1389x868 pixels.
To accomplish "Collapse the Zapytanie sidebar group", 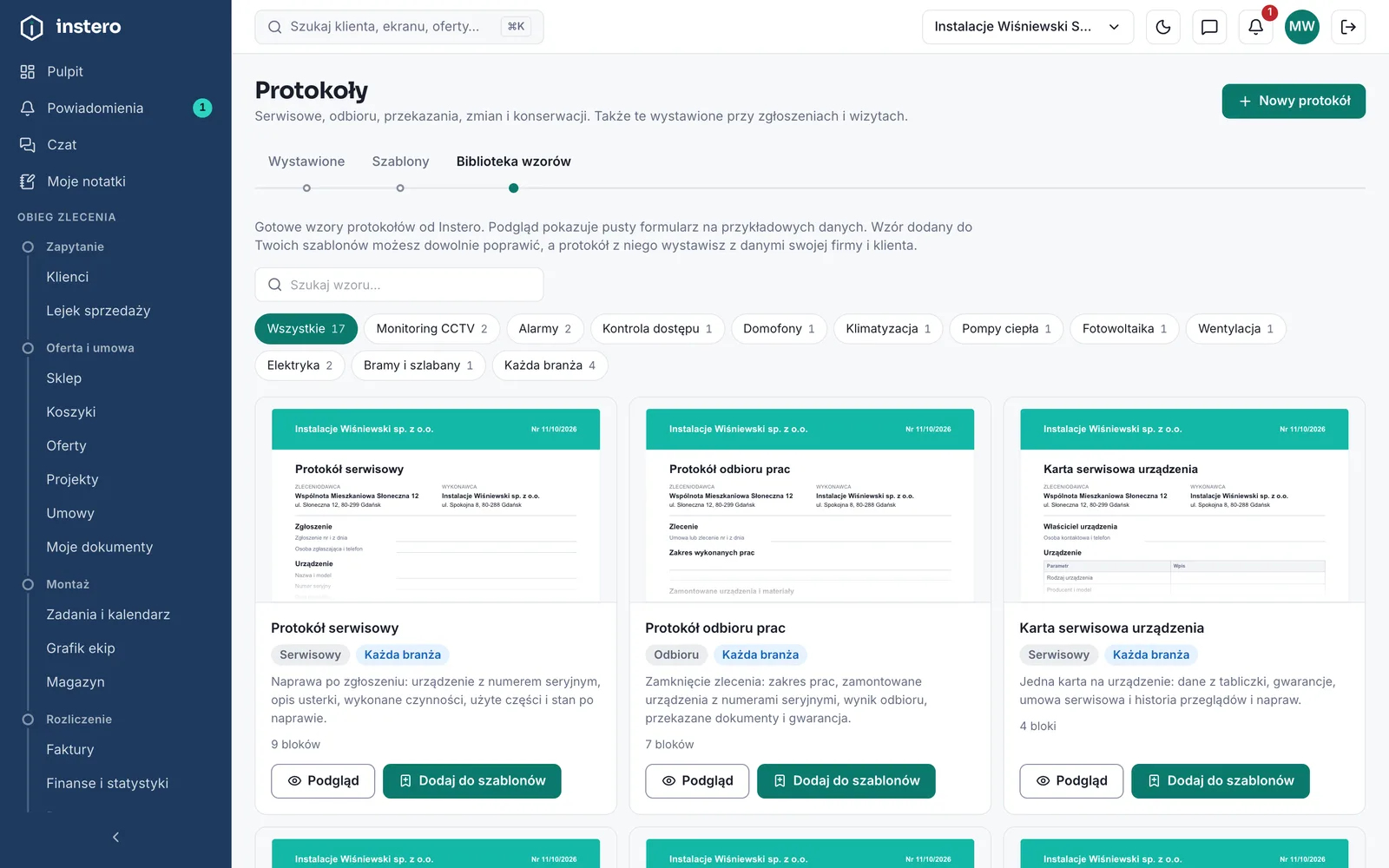I will pos(75,247).
